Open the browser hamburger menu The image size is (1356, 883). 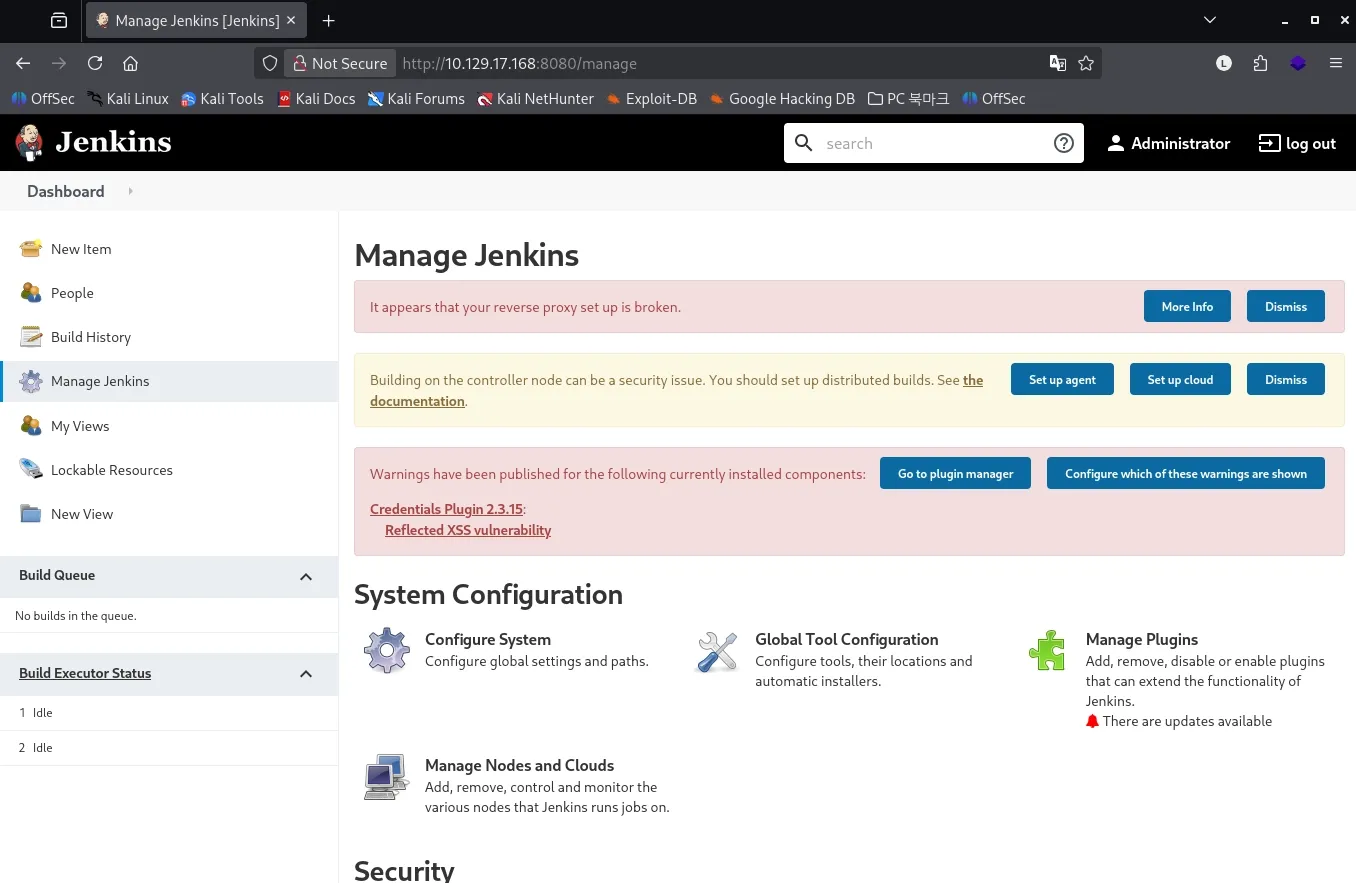click(1336, 63)
